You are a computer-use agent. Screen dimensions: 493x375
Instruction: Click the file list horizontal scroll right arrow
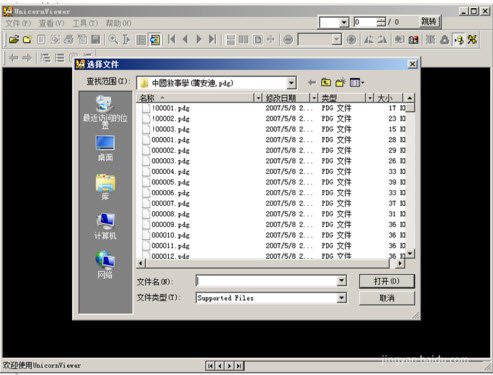[x=400, y=263]
